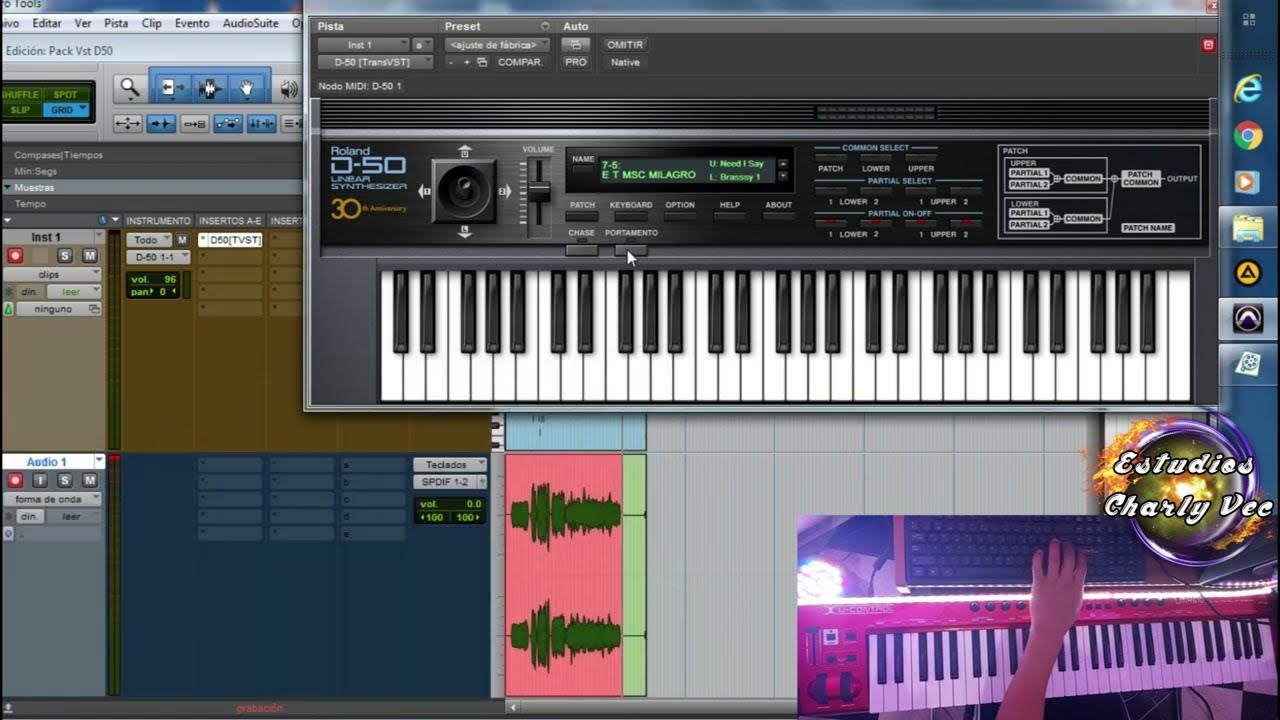1280x720 pixels.
Task: Mute the Audio 1 track
Action: pos(89,481)
